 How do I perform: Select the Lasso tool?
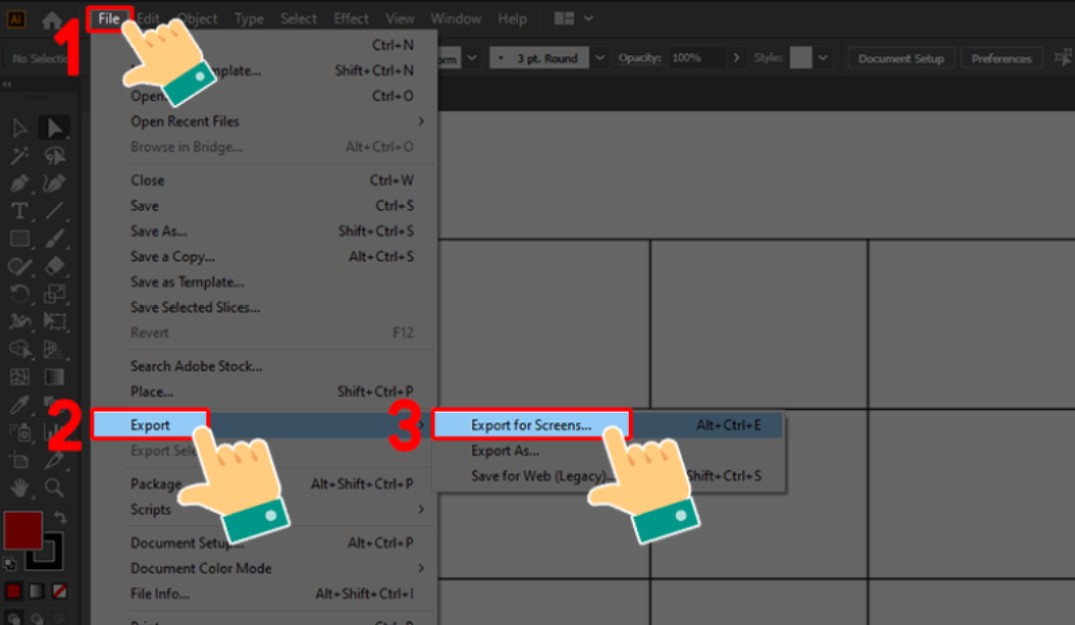pyautogui.click(x=54, y=157)
